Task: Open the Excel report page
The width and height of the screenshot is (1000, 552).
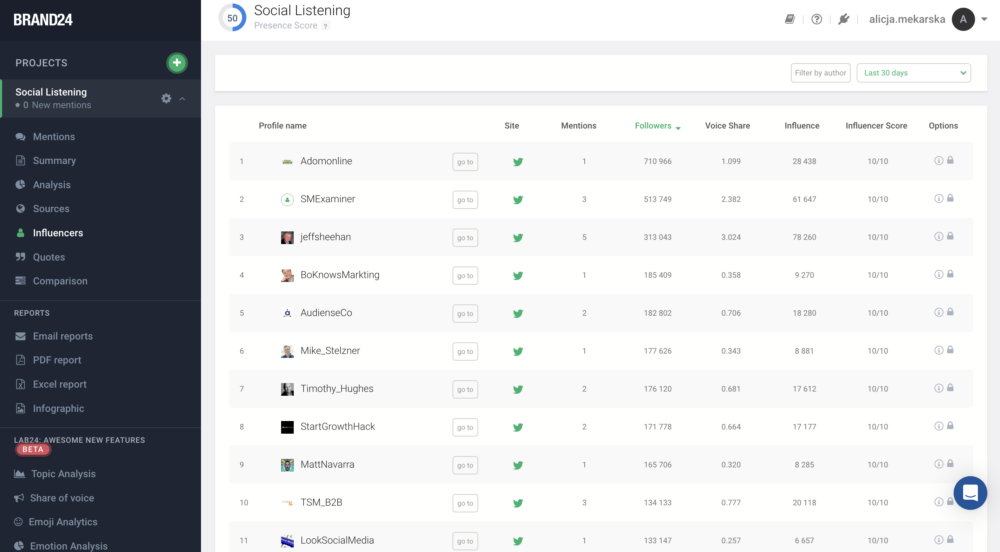Action: (x=59, y=384)
